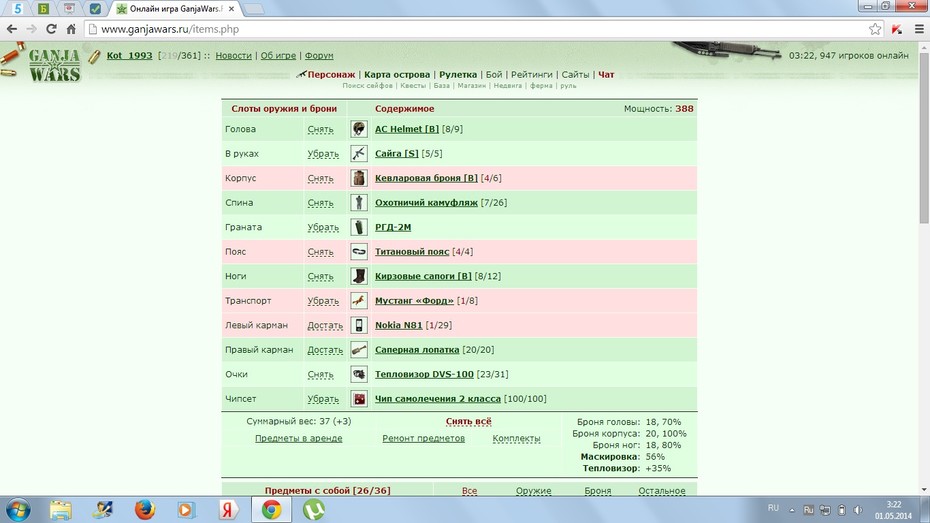Open the Рейтинги menu item
The image size is (930, 523).
[x=531, y=75]
